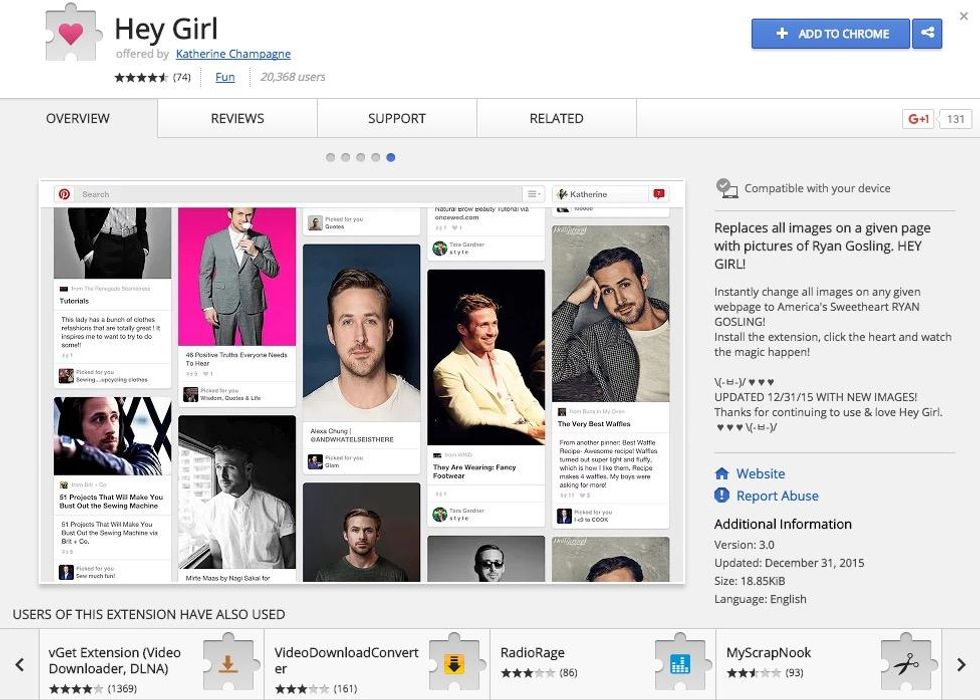Click the Report Abuse warning icon

click(722, 496)
